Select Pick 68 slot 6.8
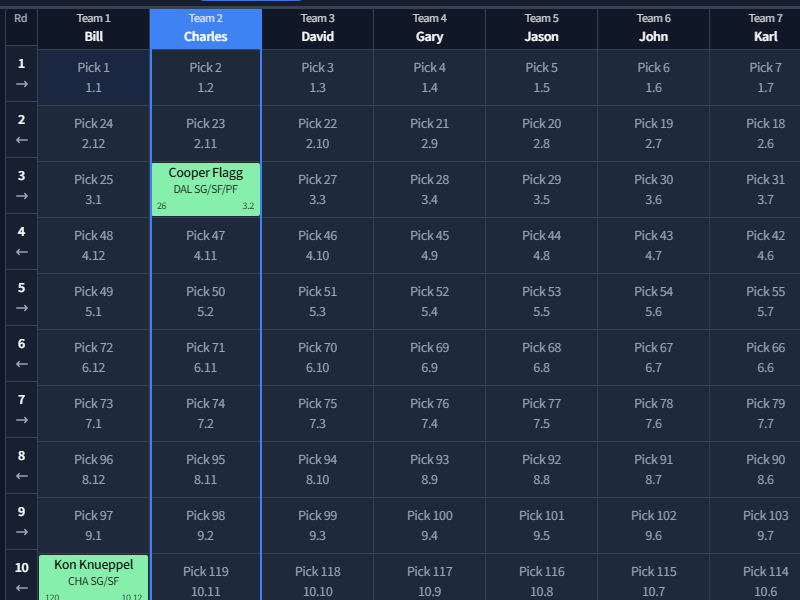This screenshot has width=800, height=600. (541, 358)
